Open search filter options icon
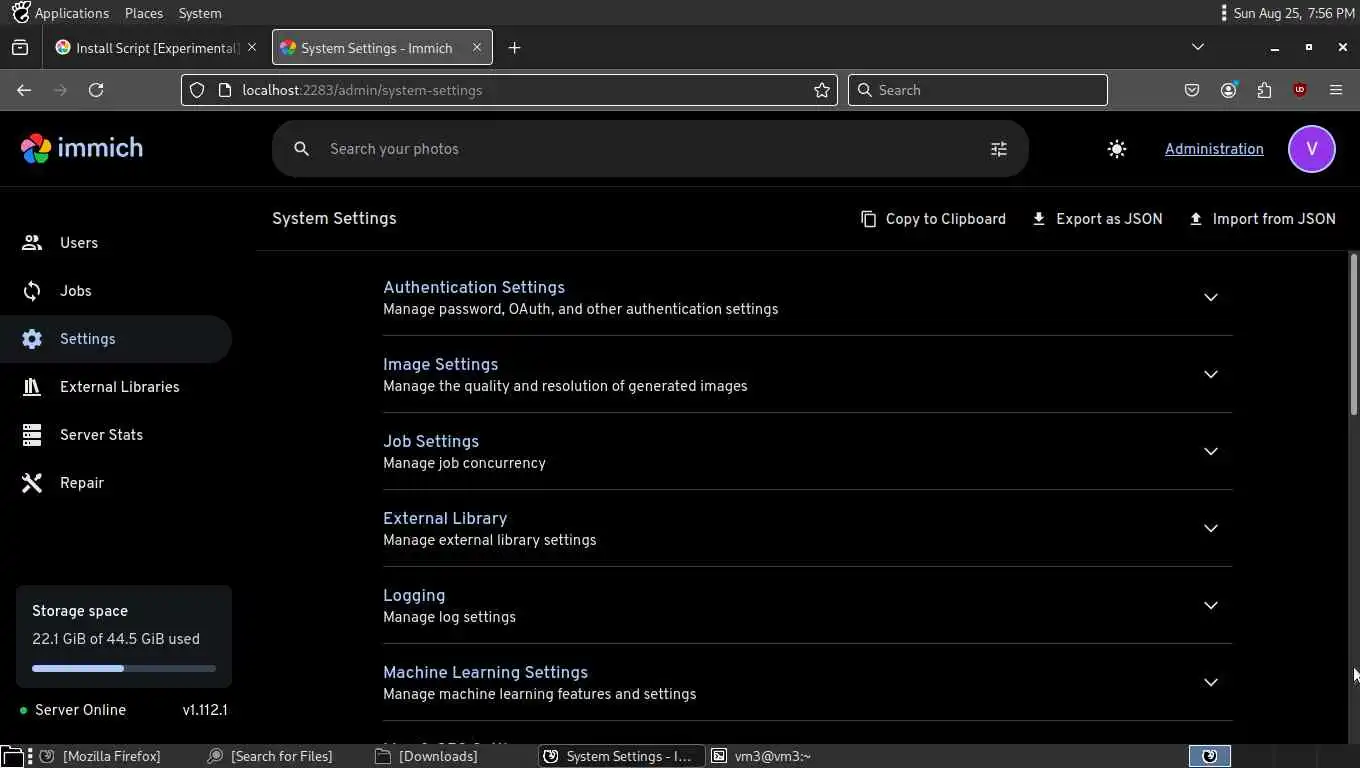The height and width of the screenshot is (768, 1360). [998, 149]
